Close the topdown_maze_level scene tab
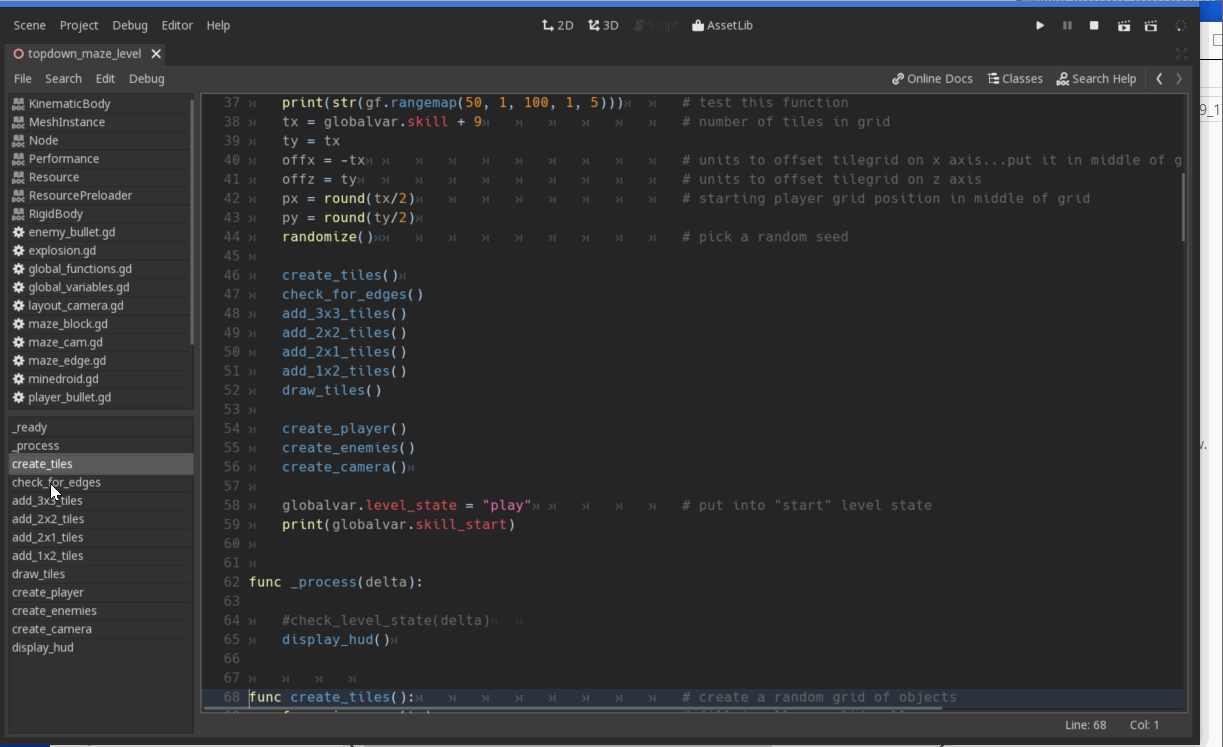Viewport: 1223px width, 747px height. tap(156, 53)
